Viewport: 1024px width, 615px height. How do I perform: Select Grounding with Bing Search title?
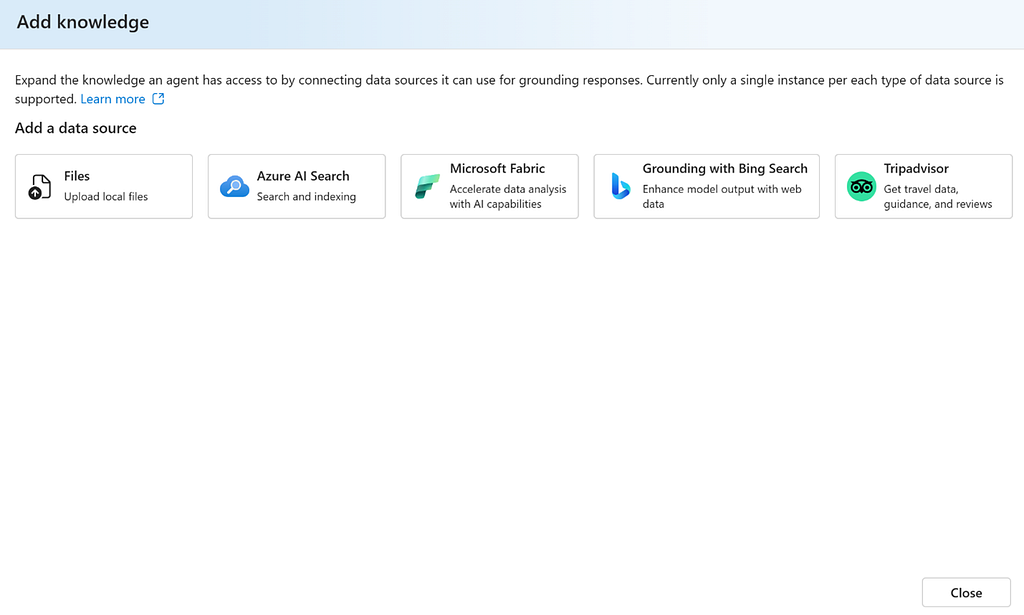pos(725,168)
